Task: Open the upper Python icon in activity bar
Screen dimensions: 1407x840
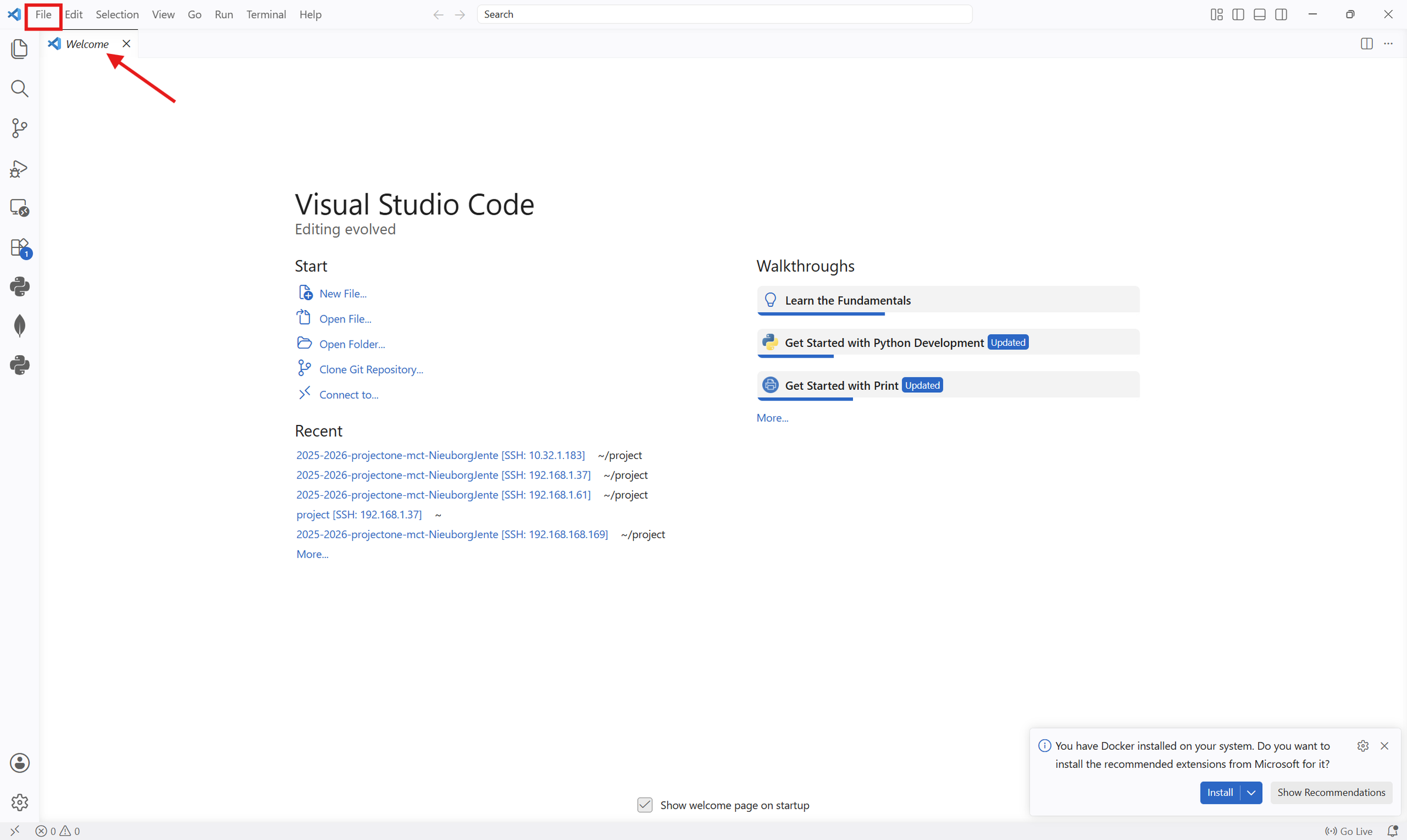Action: click(x=19, y=287)
